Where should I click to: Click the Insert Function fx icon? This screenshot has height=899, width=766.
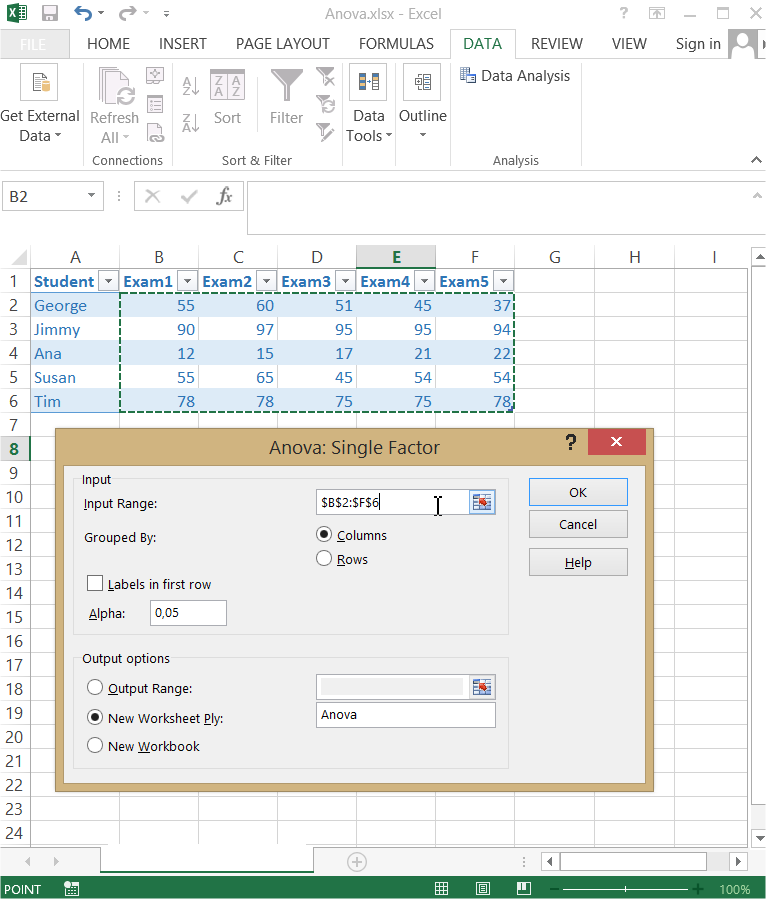pos(224,197)
